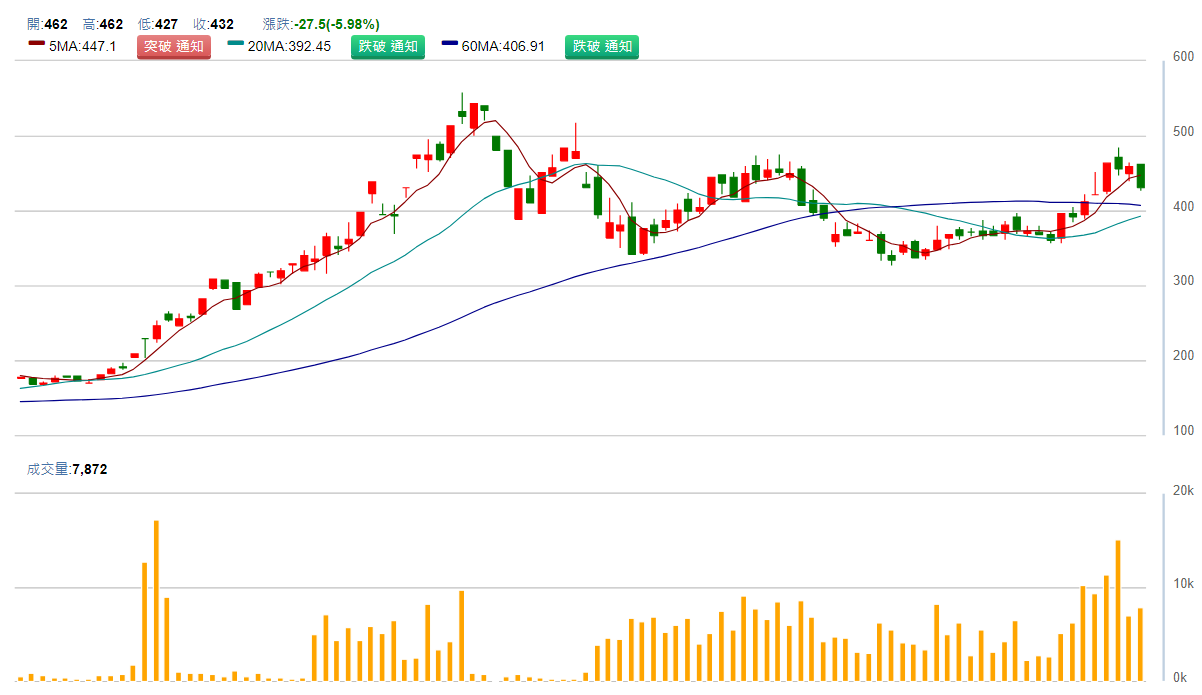The width and height of the screenshot is (1202, 695).
Task: Click the dark red 5MA color marker
Action: pos(37,44)
